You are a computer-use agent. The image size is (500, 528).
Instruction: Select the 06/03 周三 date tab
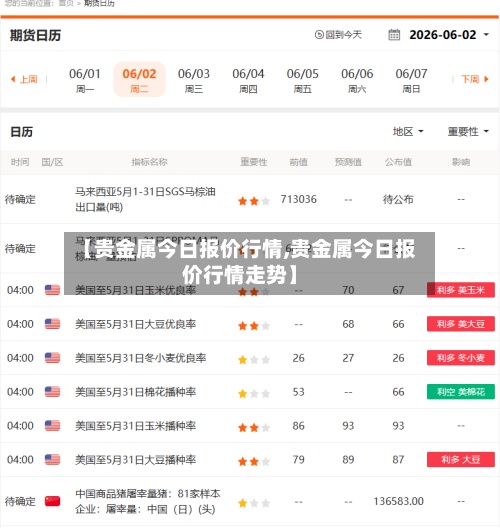coord(194,80)
